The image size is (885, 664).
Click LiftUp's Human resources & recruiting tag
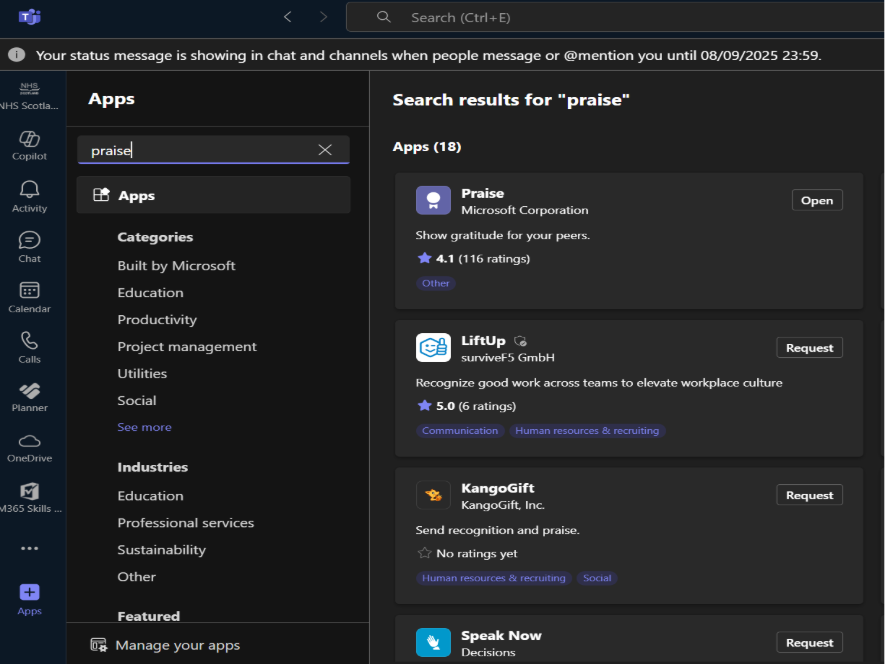587,431
